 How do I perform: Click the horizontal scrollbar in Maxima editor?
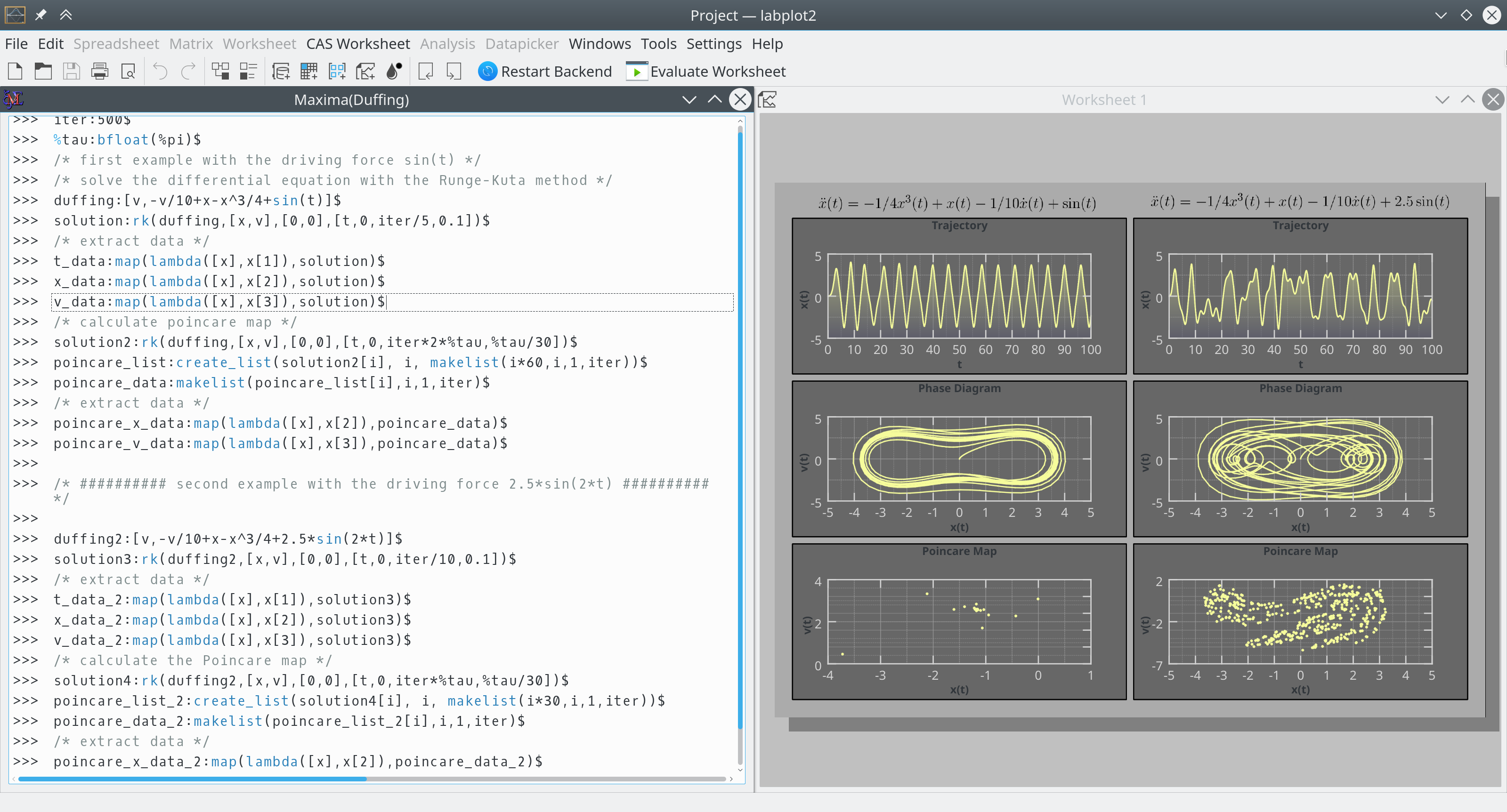tap(193, 779)
